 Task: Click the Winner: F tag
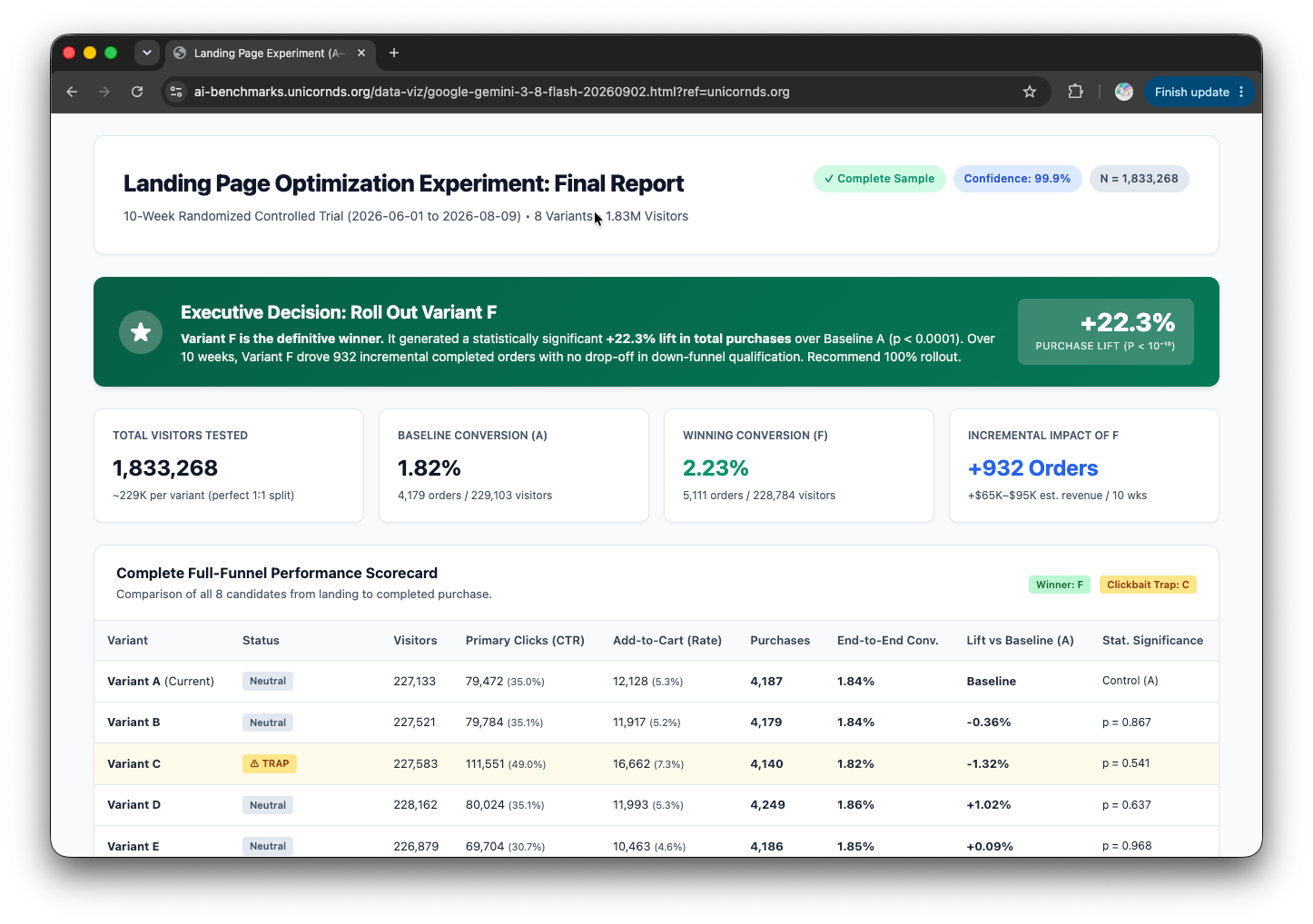tap(1060, 585)
